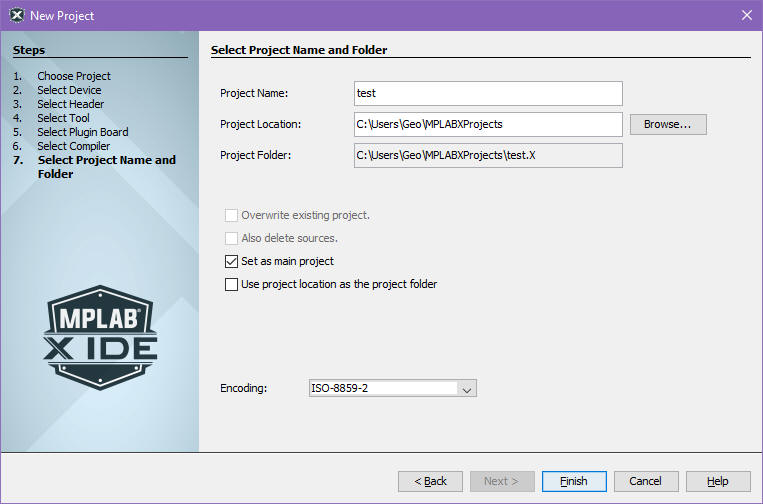Click the Browse button for project location
The height and width of the screenshot is (504, 763).
click(667, 124)
